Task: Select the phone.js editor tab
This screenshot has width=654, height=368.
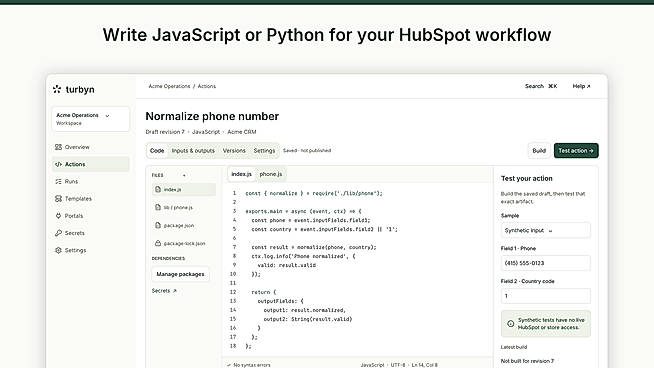Action: coord(271,174)
